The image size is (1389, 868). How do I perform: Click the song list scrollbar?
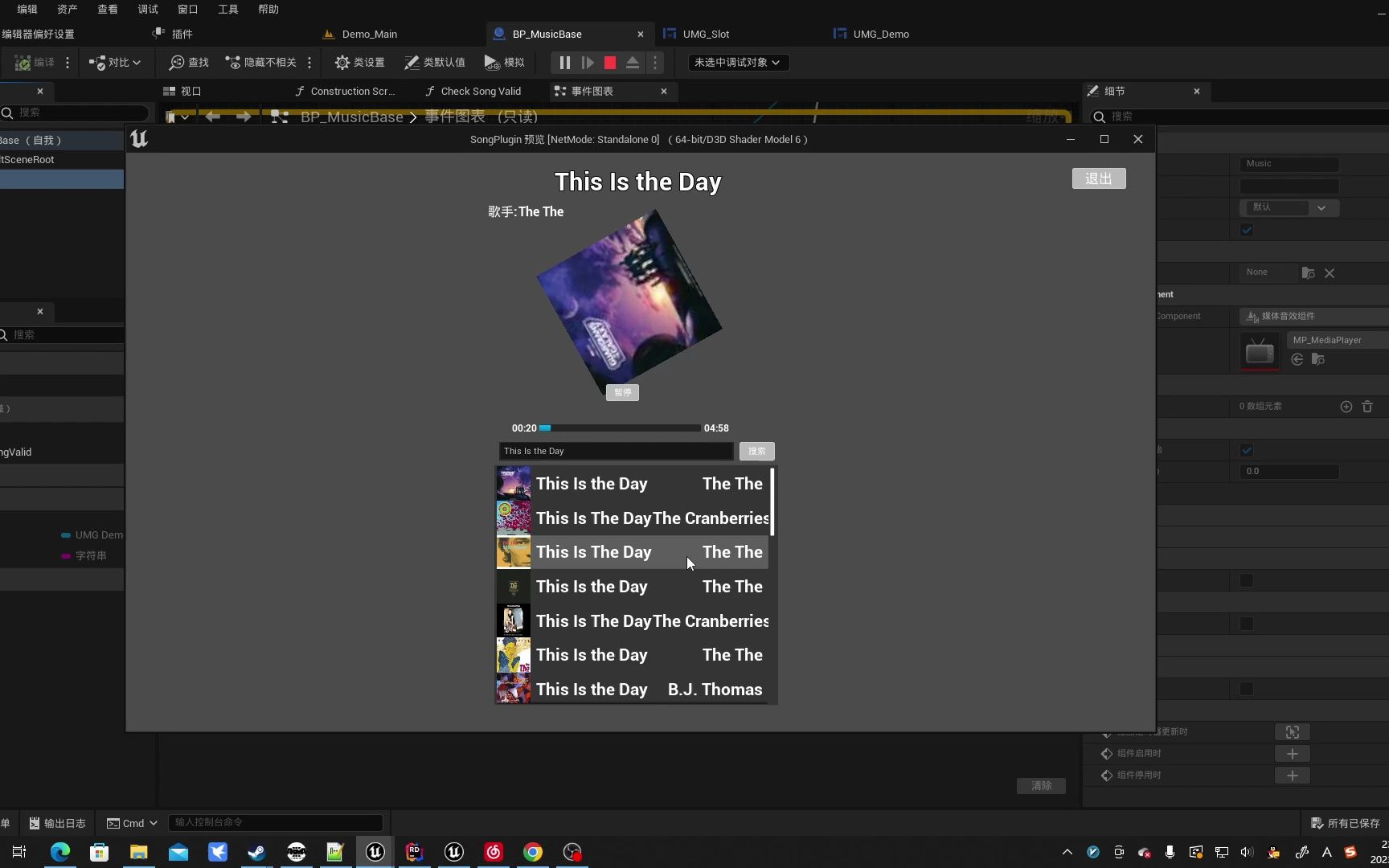[772, 502]
